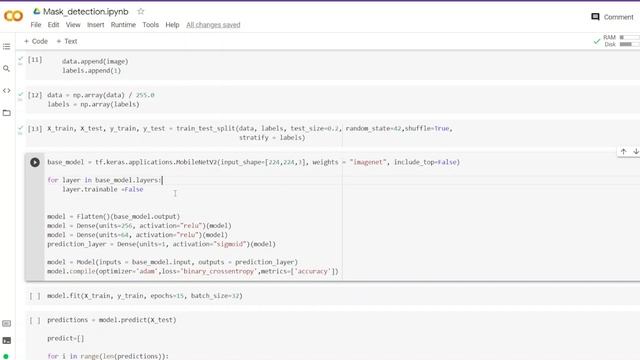Move cell up with arrow
640x360 pixels.
point(623,151)
